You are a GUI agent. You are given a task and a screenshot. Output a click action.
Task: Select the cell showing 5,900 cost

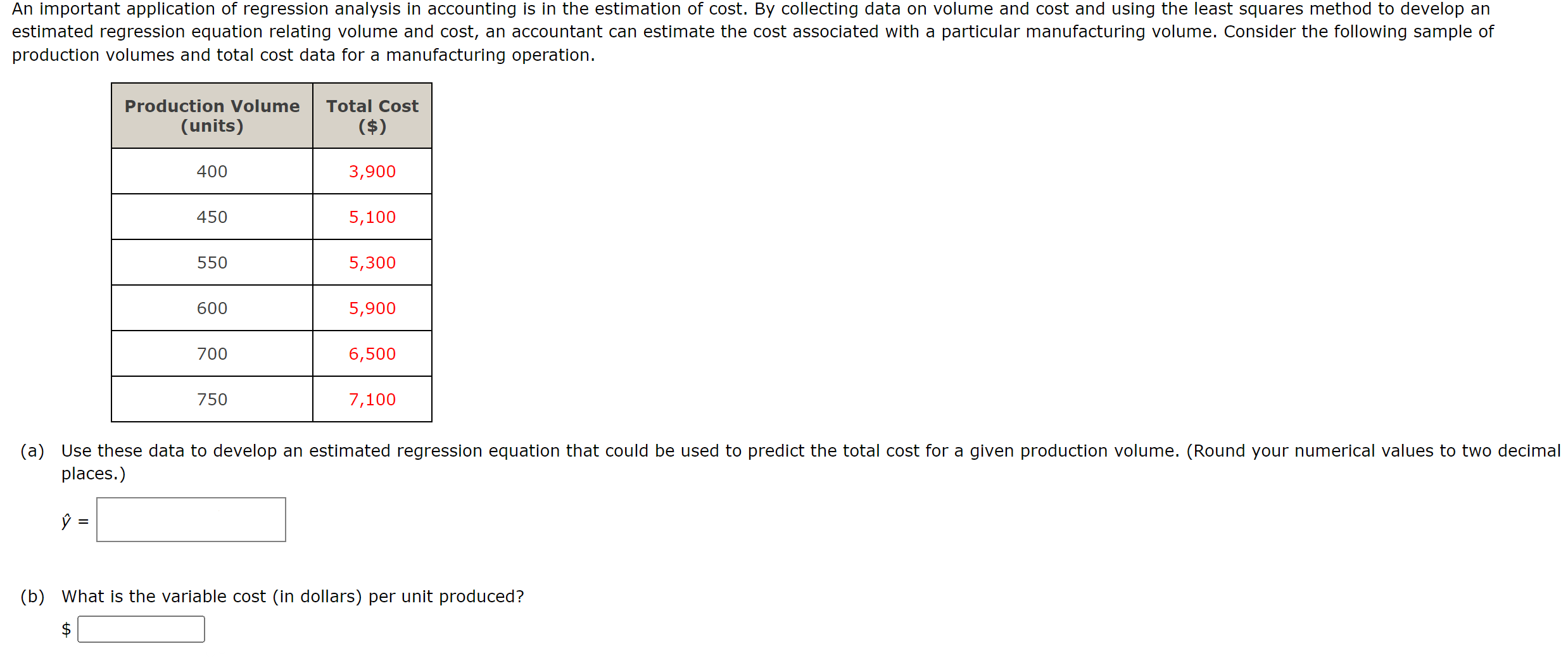coord(372,308)
